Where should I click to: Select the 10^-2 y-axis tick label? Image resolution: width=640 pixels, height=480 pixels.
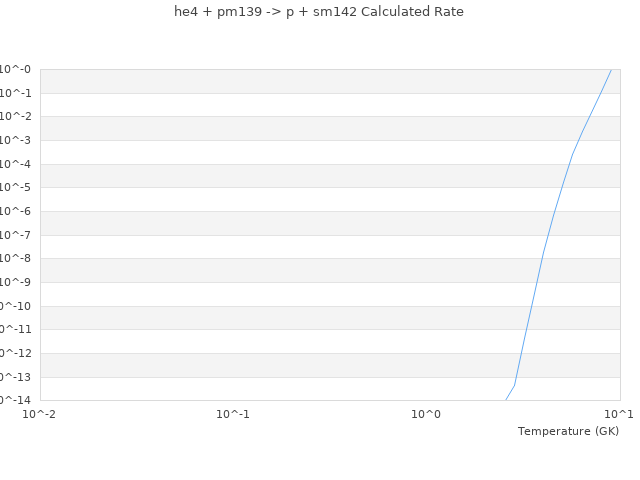[x=16, y=117]
